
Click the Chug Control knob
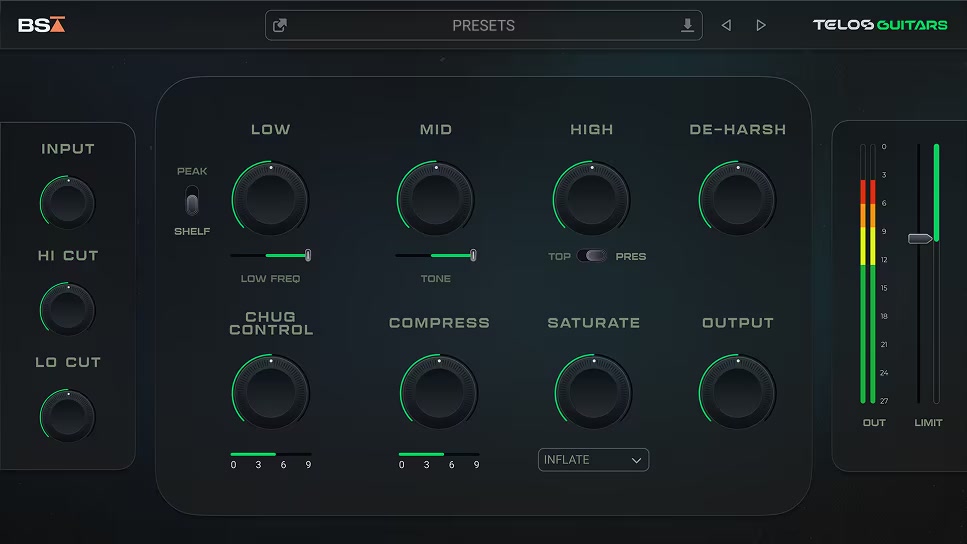[x=270, y=391]
